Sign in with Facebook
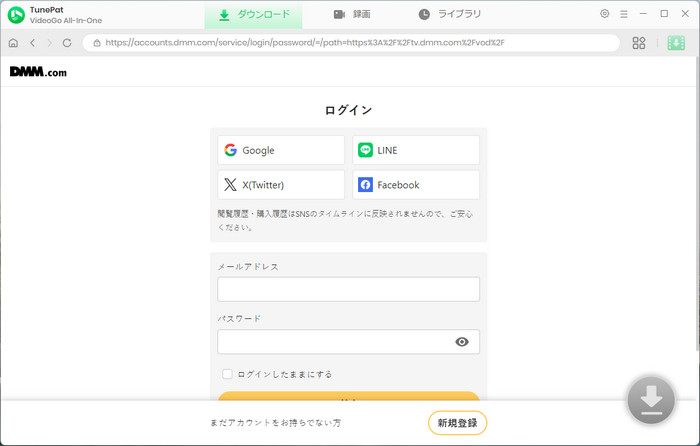The width and height of the screenshot is (700, 446). coord(416,184)
